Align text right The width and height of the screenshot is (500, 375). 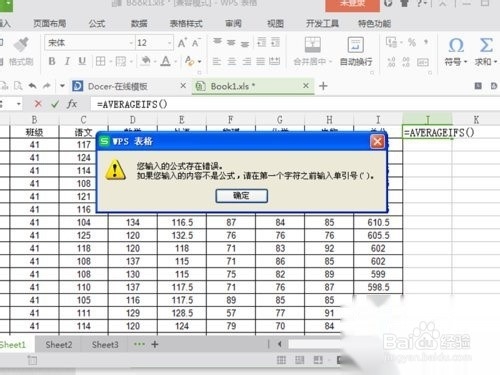(x=247, y=61)
